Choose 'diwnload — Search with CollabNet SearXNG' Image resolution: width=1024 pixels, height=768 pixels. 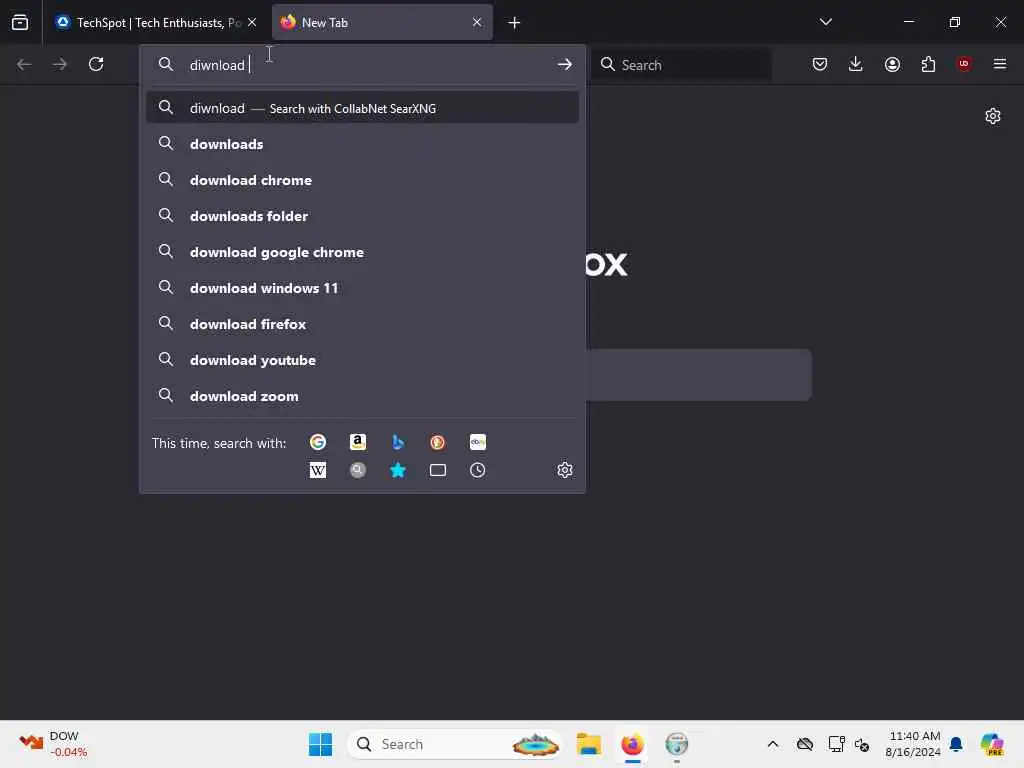(362, 108)
